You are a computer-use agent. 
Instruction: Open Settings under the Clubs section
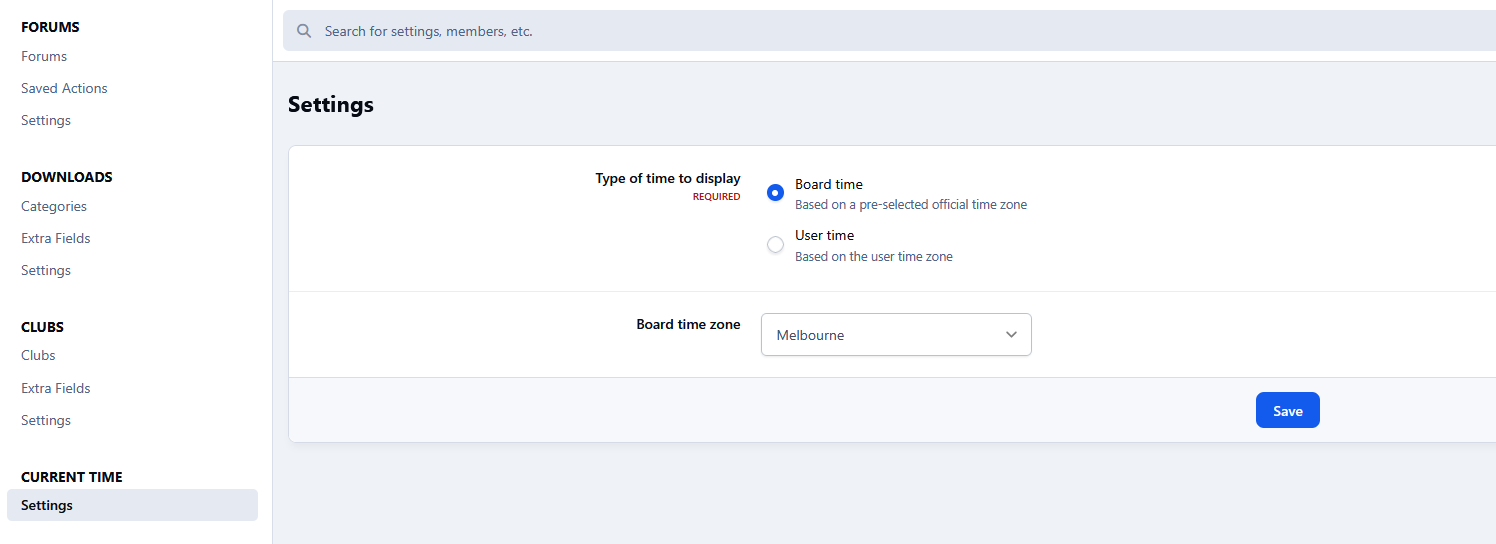coord(46,420)
